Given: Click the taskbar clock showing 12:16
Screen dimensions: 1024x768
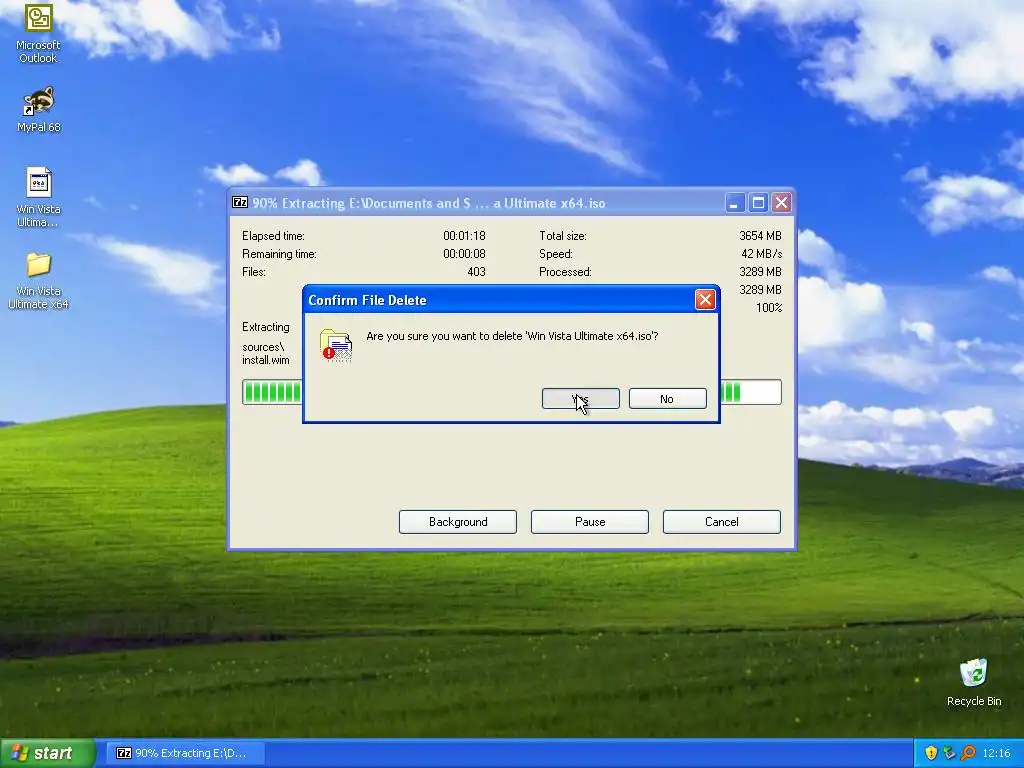Looking at the screenshot, I should [997, 753].
